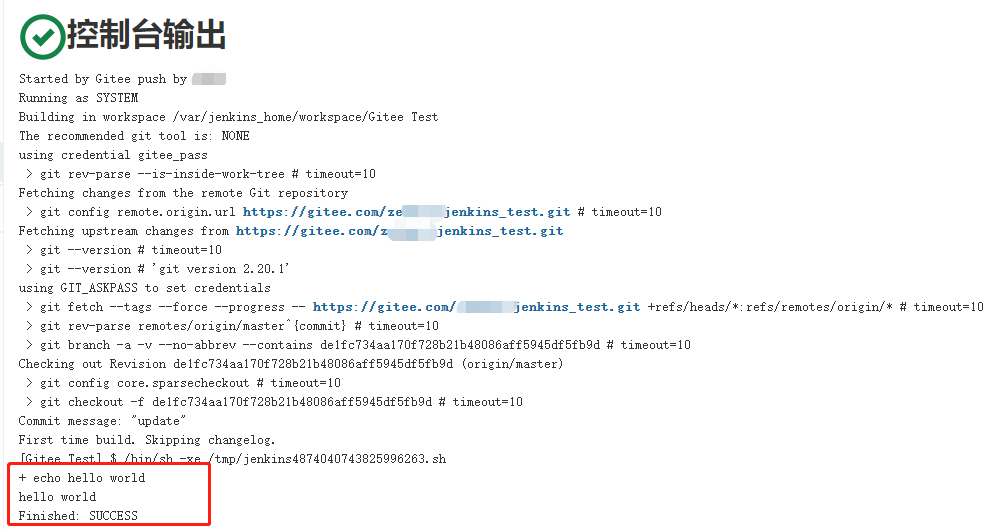Click 'The recommended git tool is: NONE' line
Viewport: 1002px width, 529px height.
[134, 136]
